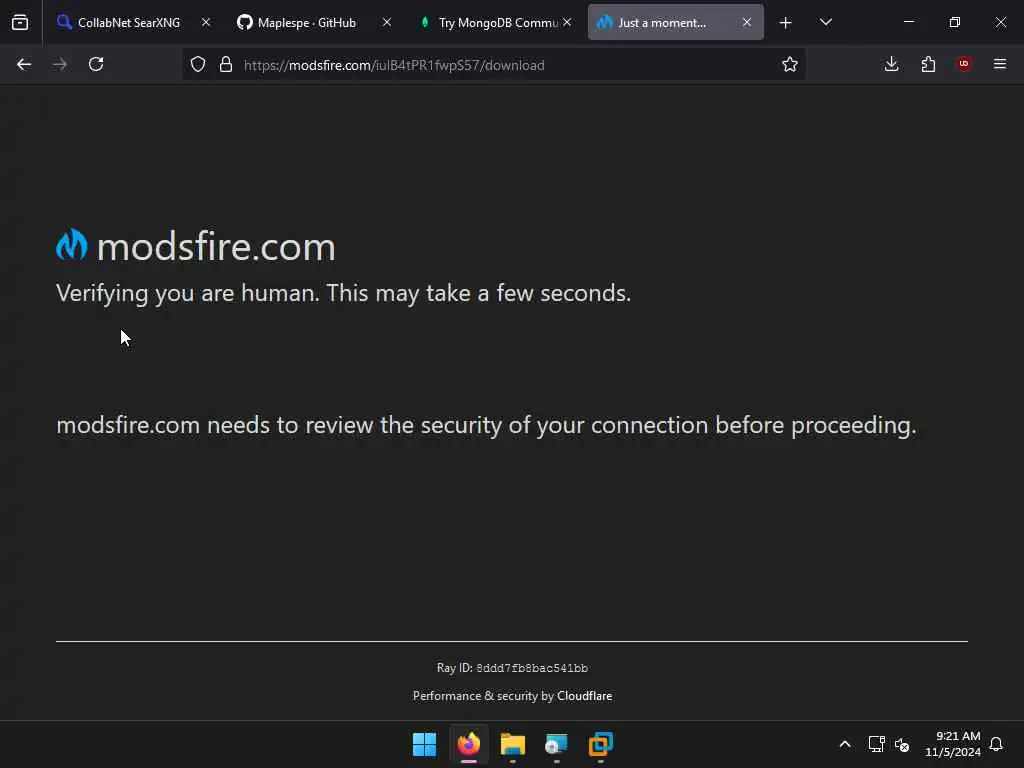
Task: Close the Try MongoDB tab
Action: coord(567,22)
